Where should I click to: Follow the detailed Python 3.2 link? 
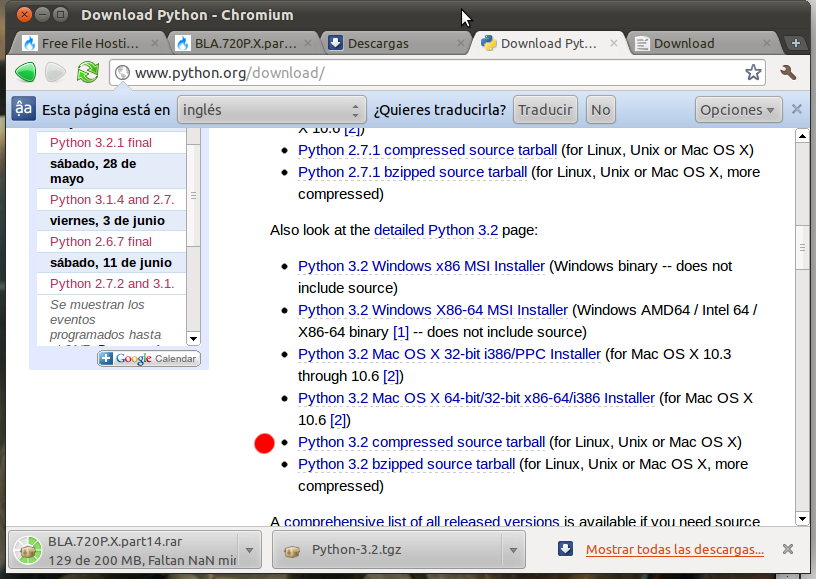click(436, 230)
